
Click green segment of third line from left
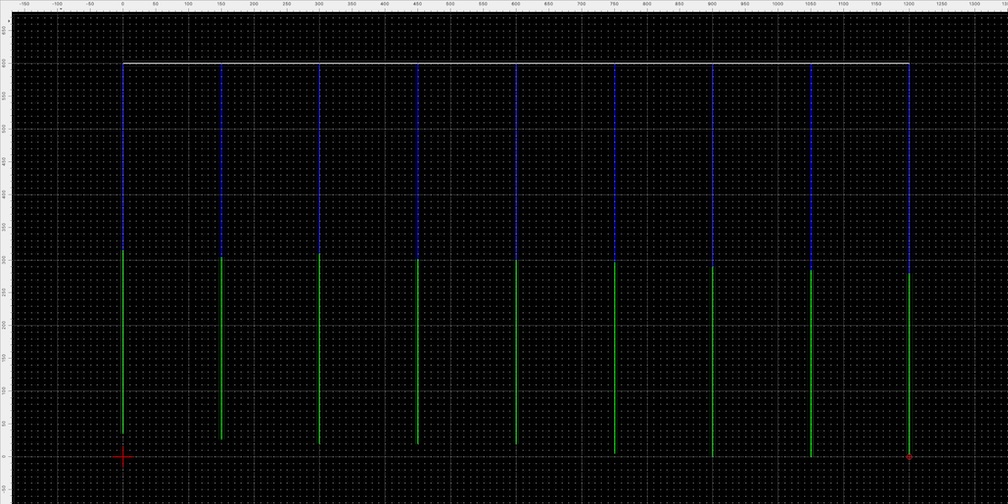click(319, 349)
